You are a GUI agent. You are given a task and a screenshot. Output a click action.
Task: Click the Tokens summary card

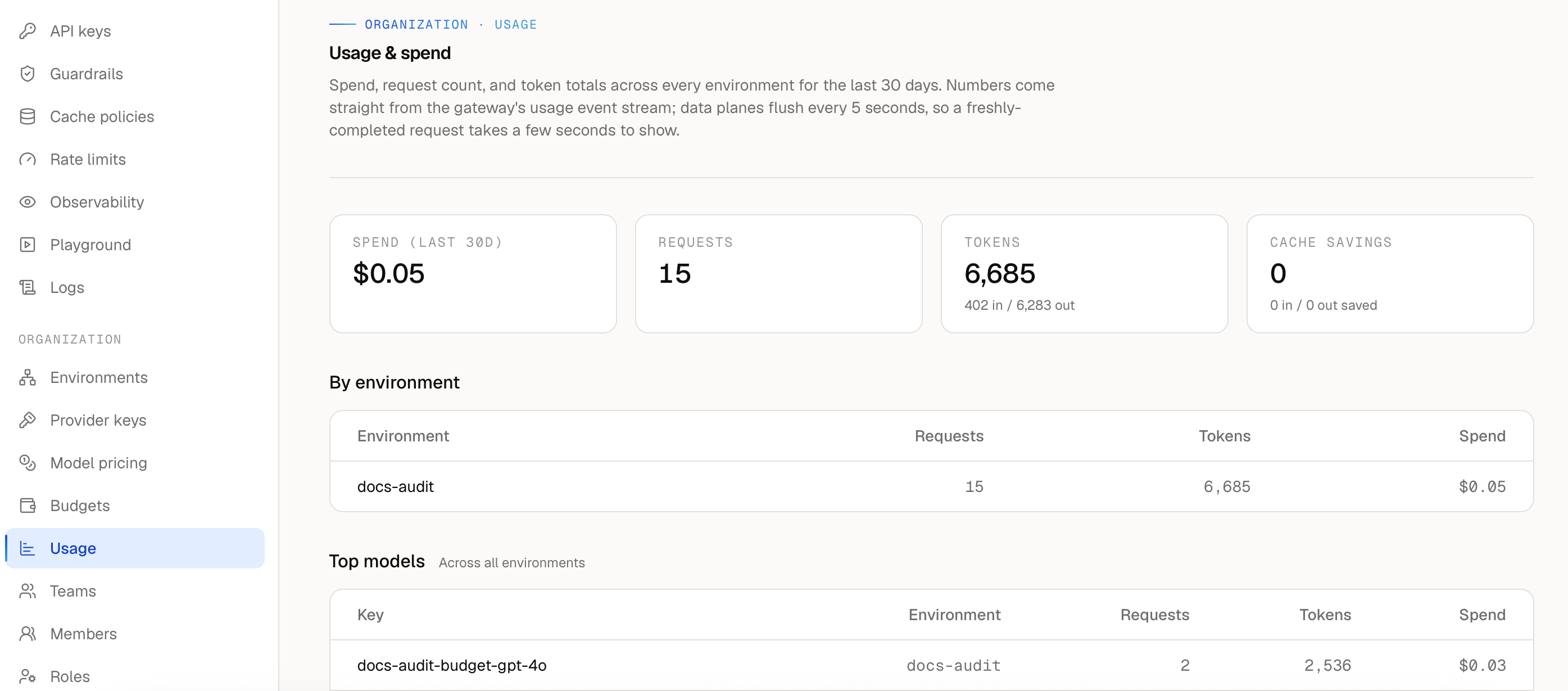point(1084,273)
